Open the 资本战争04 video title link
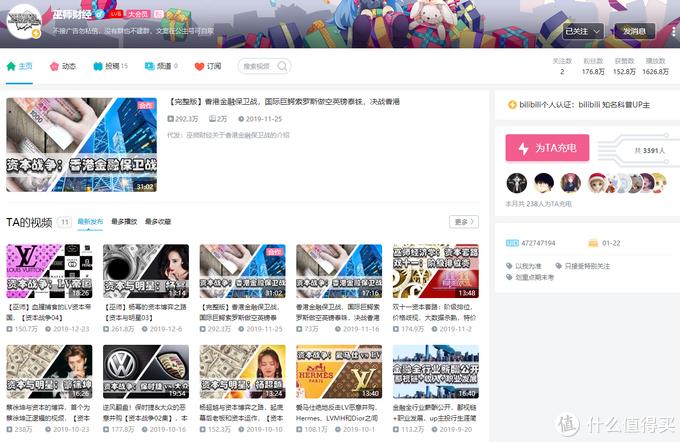Image resolution: width=680 pixels, height=442 pixels. [x=49, y=312]
